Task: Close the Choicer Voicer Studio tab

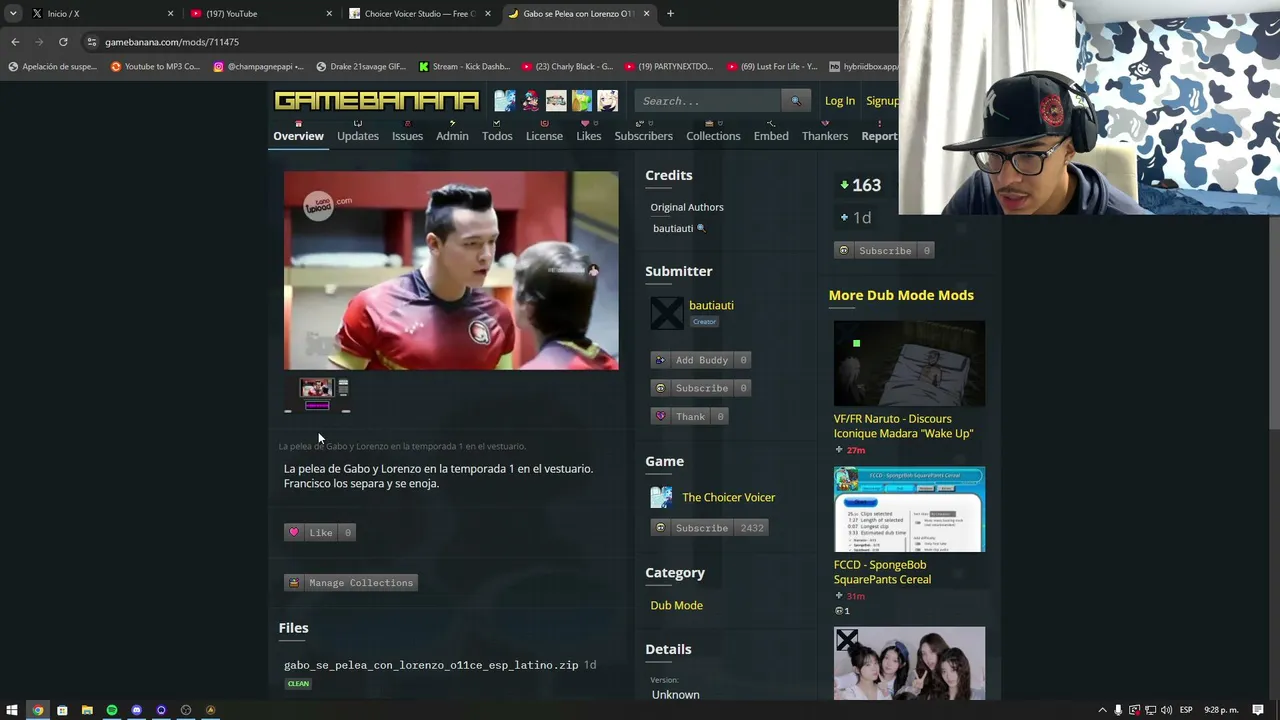Action: pos(488,14)
